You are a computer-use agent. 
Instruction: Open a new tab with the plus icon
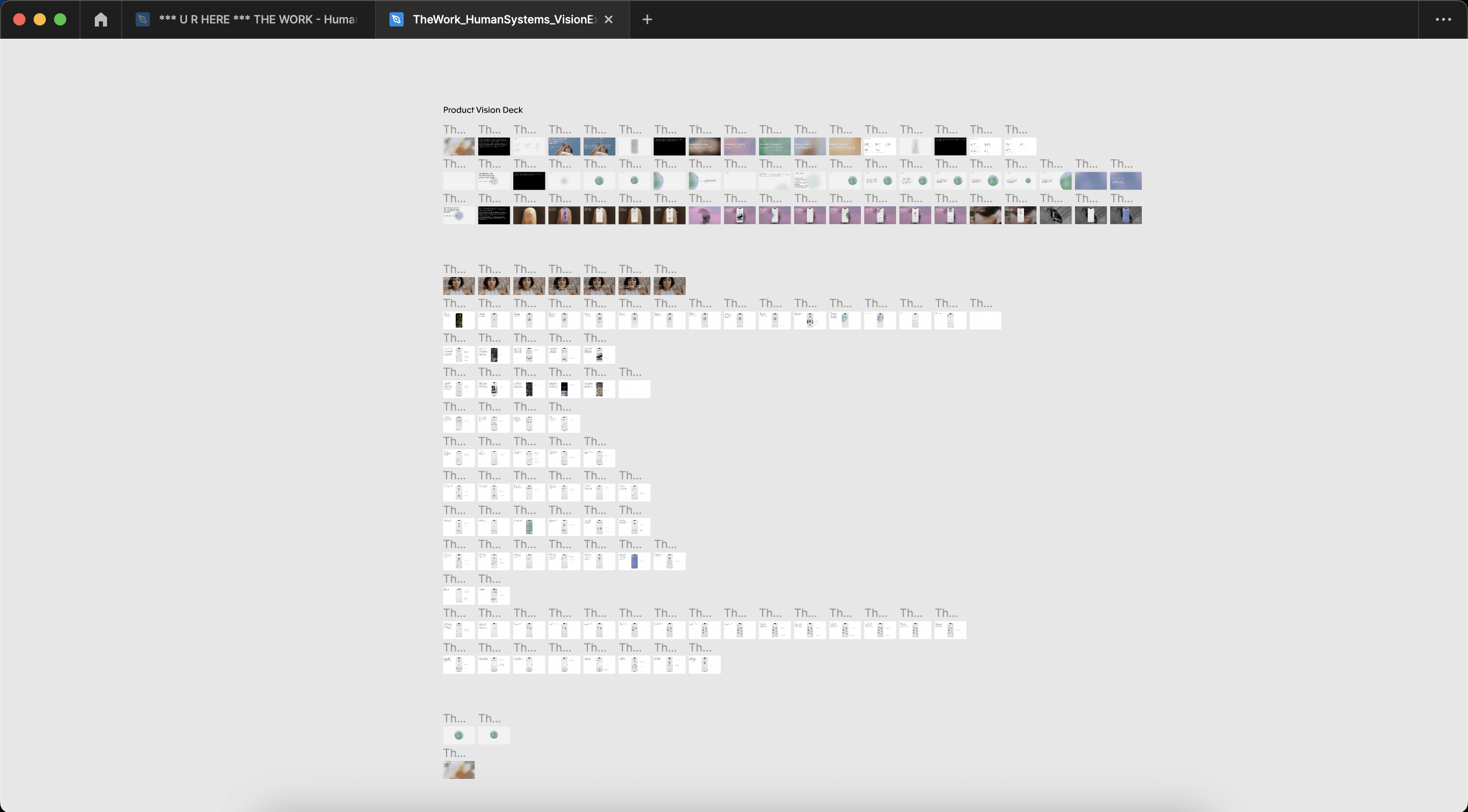[647, 19]
